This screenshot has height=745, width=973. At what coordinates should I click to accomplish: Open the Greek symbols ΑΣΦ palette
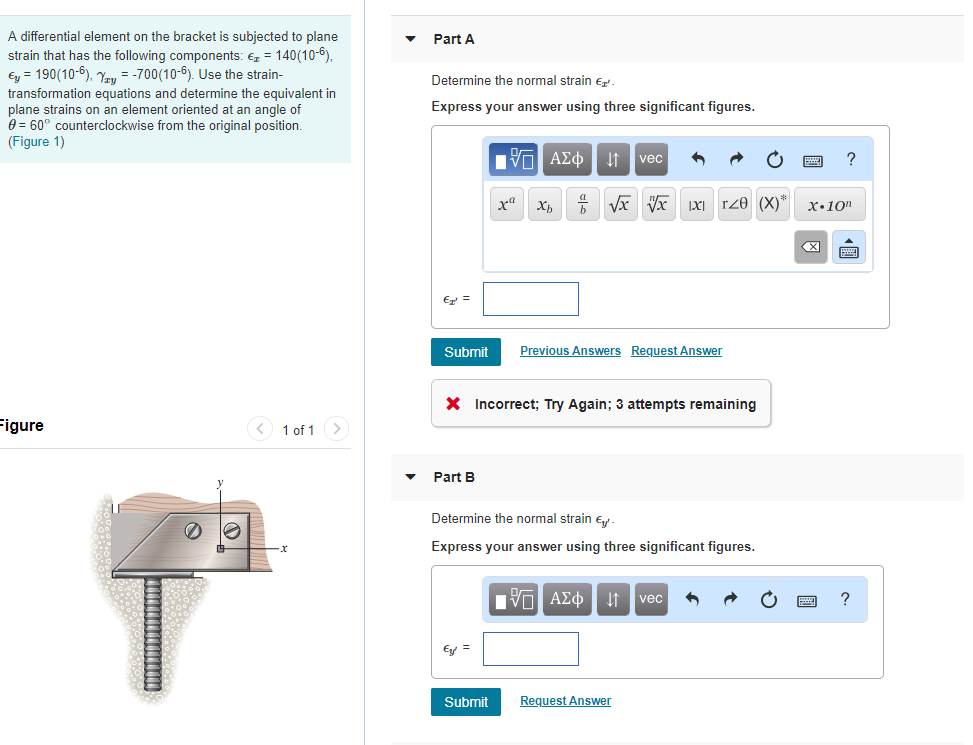coord(567,159)
